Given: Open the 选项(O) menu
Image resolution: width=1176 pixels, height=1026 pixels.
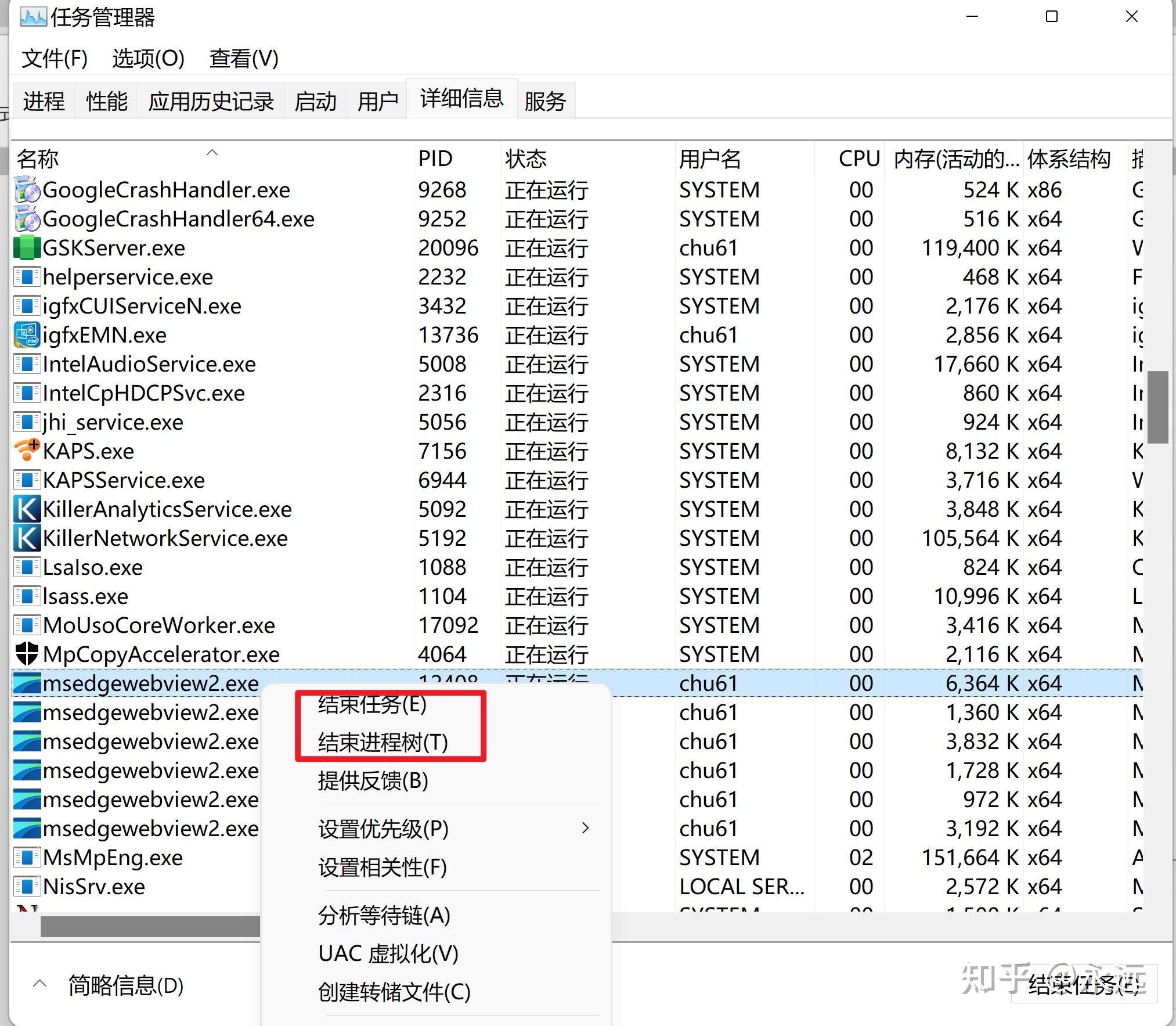Looking at the screenshot, I should (x=148, y=59).
